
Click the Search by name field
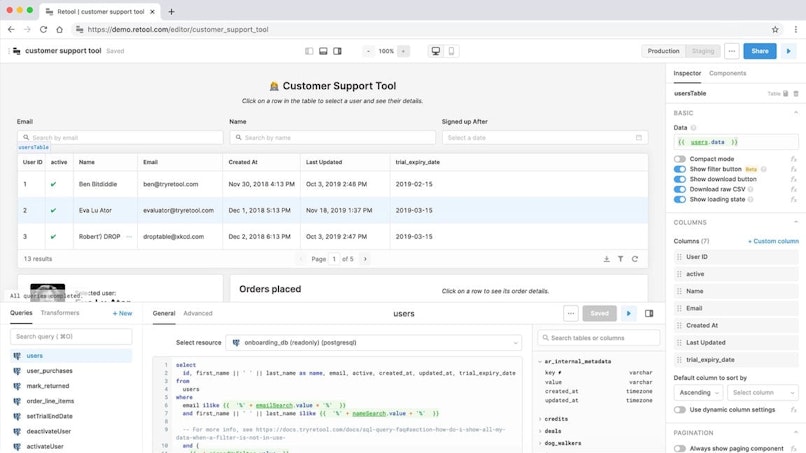click(333, 138)
